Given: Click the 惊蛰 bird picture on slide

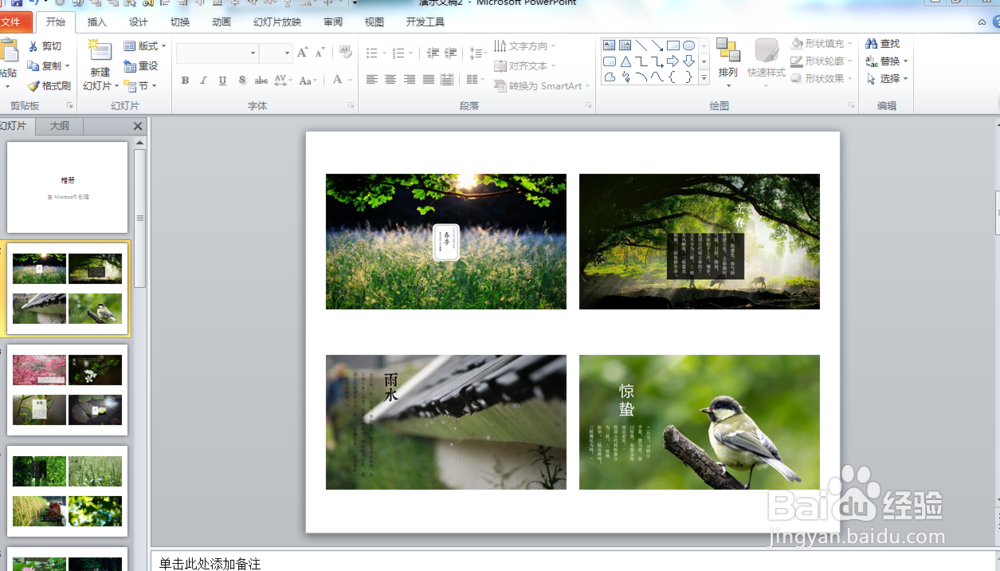Looking at the screenshot, I should point(699,422).
